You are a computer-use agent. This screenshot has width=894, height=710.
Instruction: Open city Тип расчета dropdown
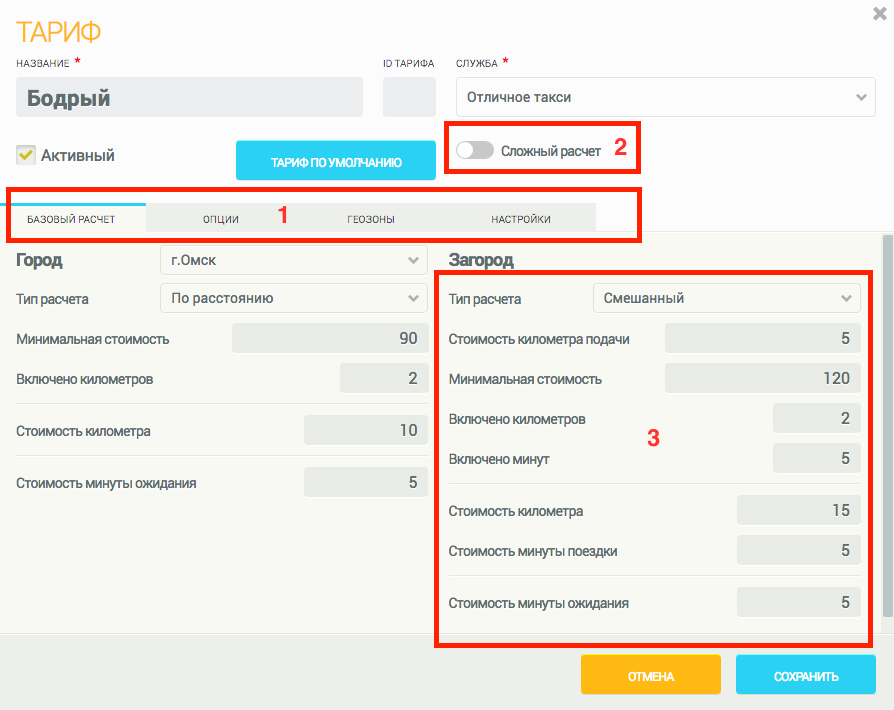click(293, 298)
